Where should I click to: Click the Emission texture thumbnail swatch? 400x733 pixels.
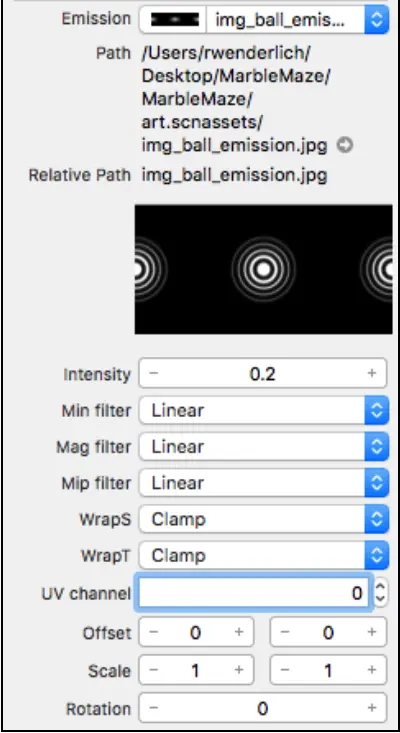click(175, 20)
